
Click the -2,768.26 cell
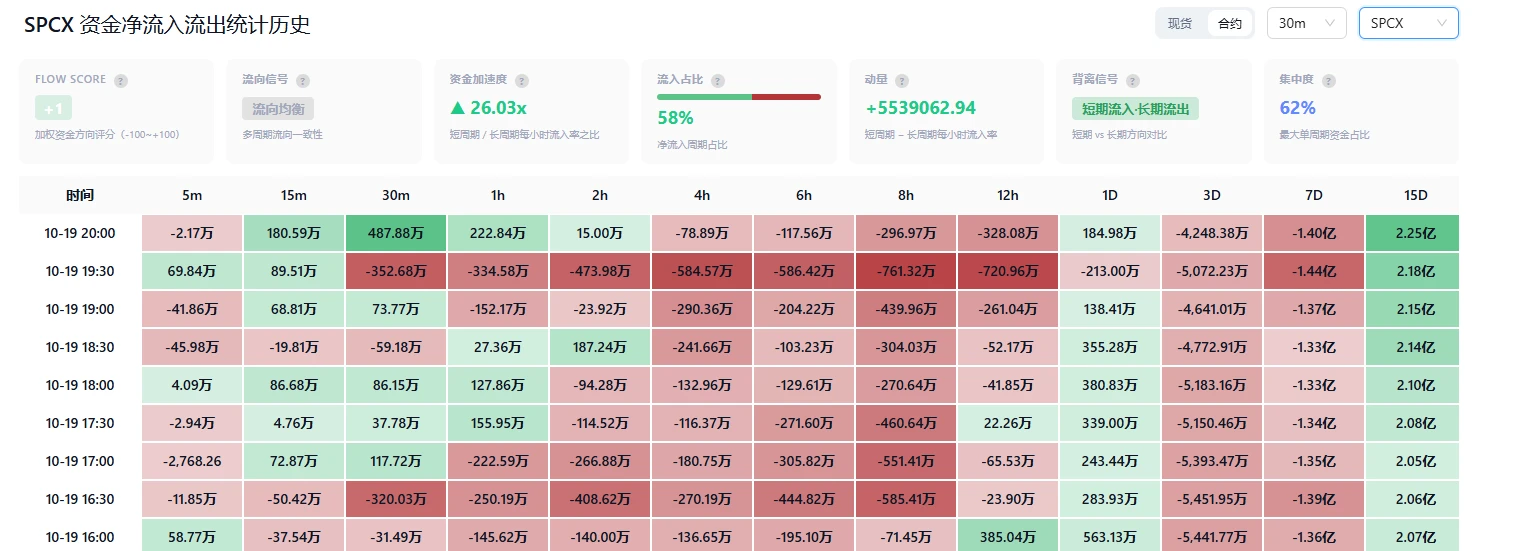pyautogui.click(x=192, y=461)
